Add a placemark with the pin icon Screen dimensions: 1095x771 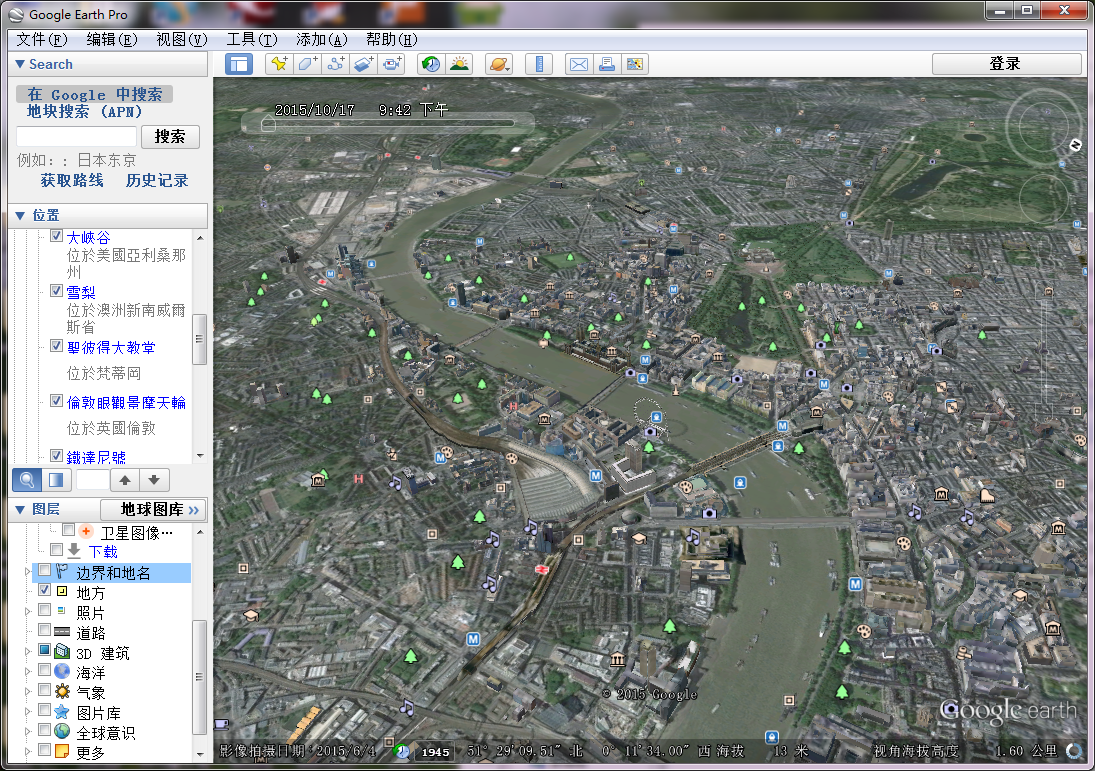point(279,64)
